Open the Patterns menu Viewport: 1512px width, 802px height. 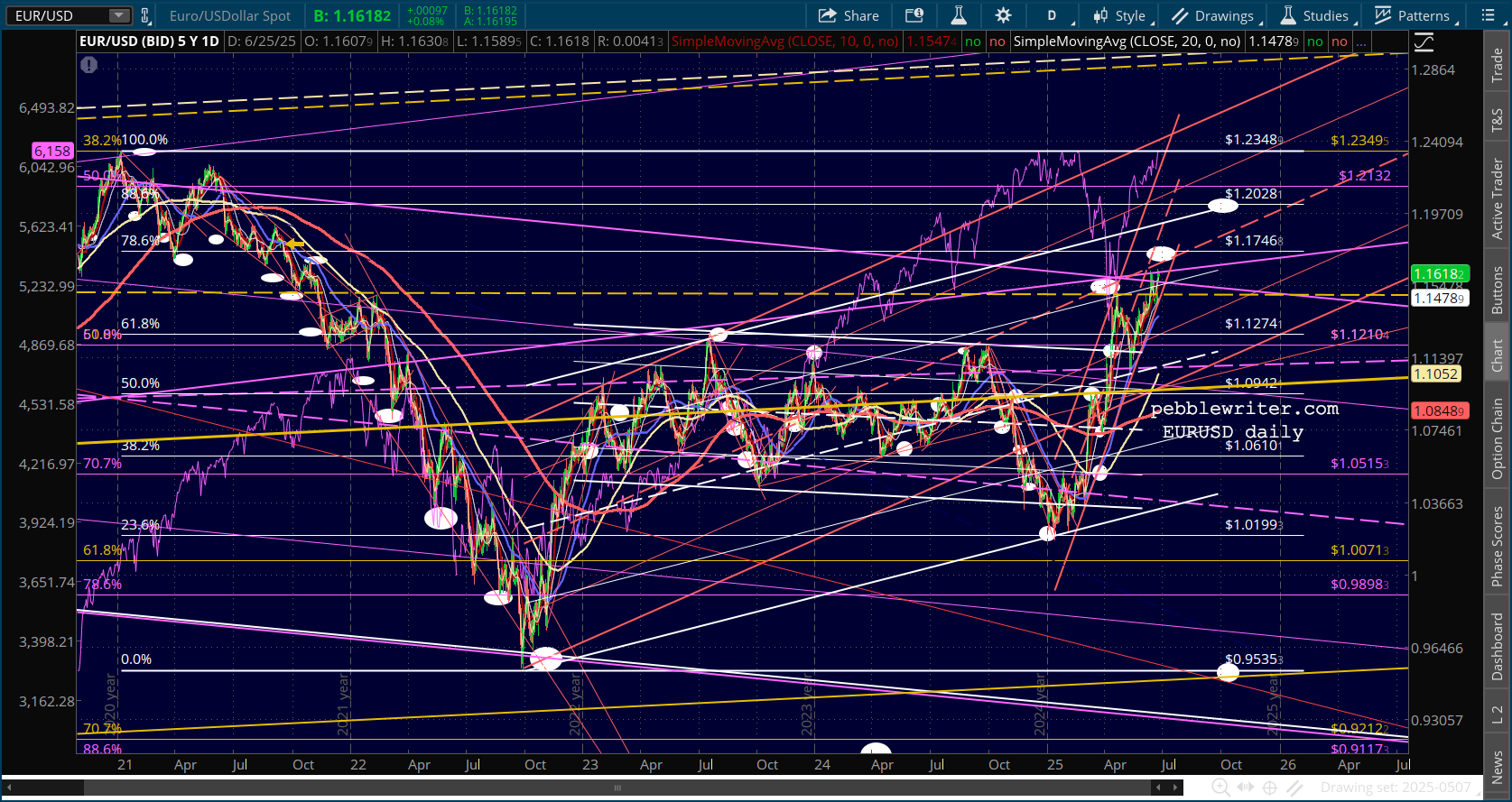click(1412, 15)
